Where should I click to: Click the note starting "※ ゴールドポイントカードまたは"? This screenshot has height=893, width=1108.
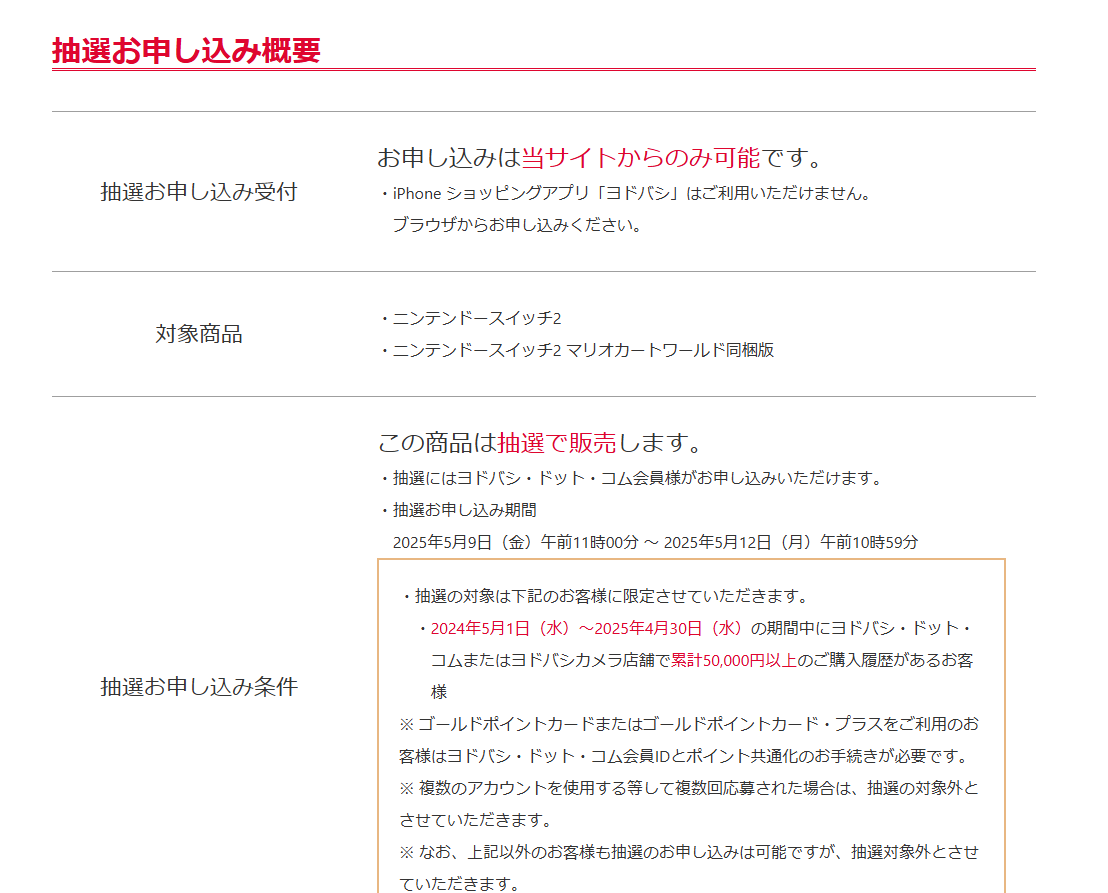[x=689, y=740]
